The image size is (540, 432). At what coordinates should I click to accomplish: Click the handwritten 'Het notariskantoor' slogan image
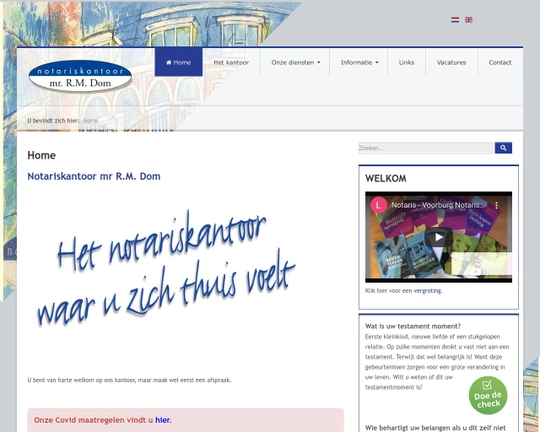click(x=166, y=269)
